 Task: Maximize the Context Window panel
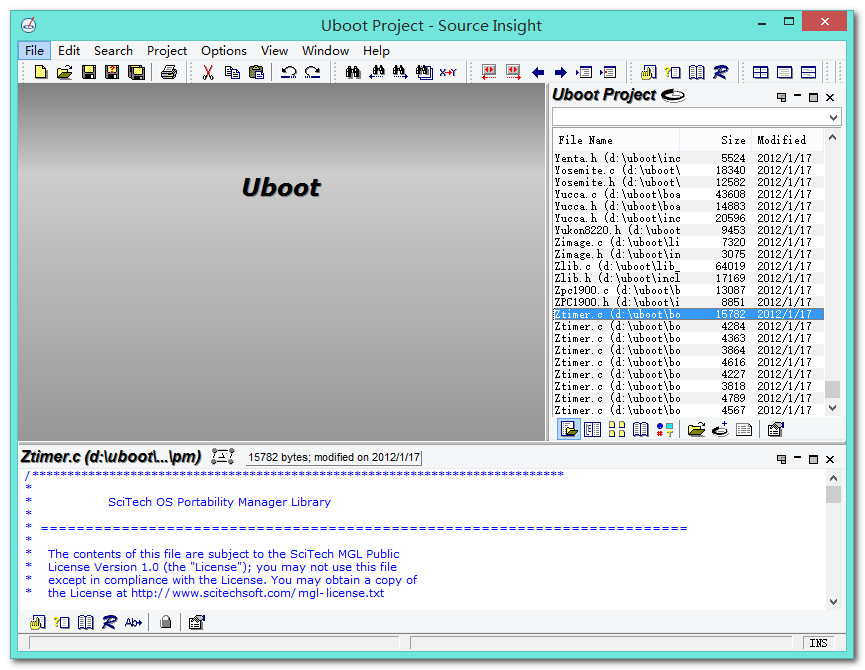[813, 459]
